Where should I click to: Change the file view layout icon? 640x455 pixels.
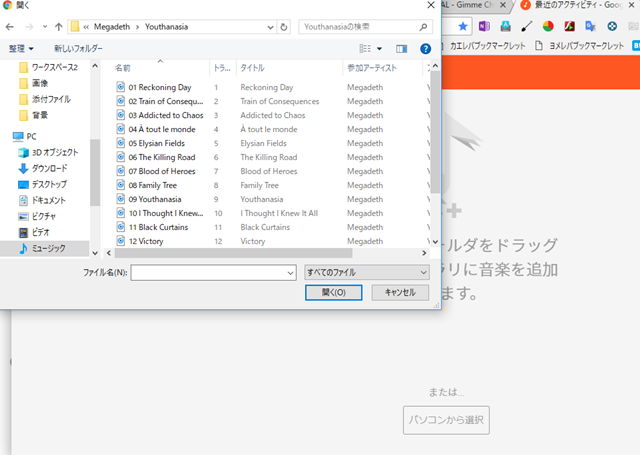point(365,49)
